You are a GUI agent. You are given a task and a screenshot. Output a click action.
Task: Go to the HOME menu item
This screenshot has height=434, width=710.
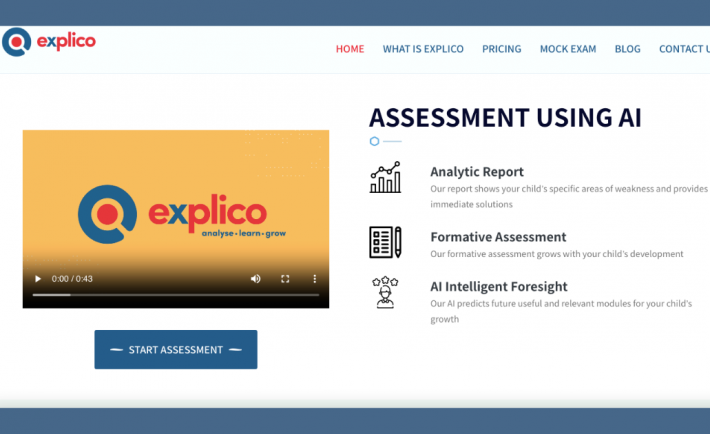(350, 49)
